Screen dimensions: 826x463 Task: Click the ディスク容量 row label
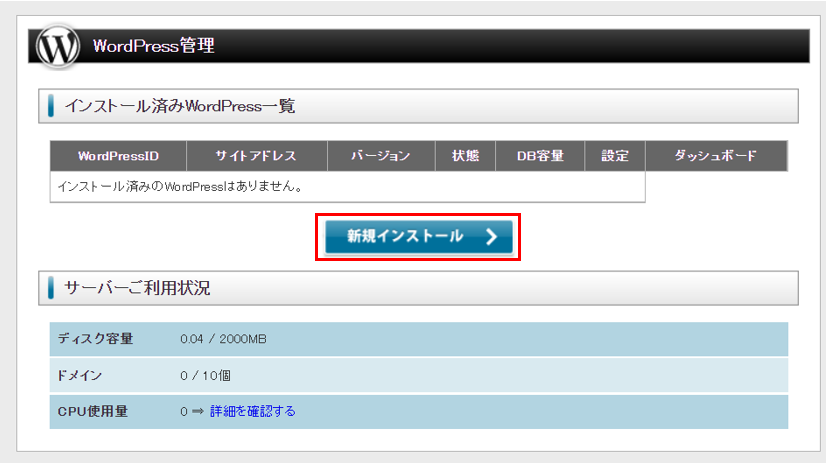point(98,339)
